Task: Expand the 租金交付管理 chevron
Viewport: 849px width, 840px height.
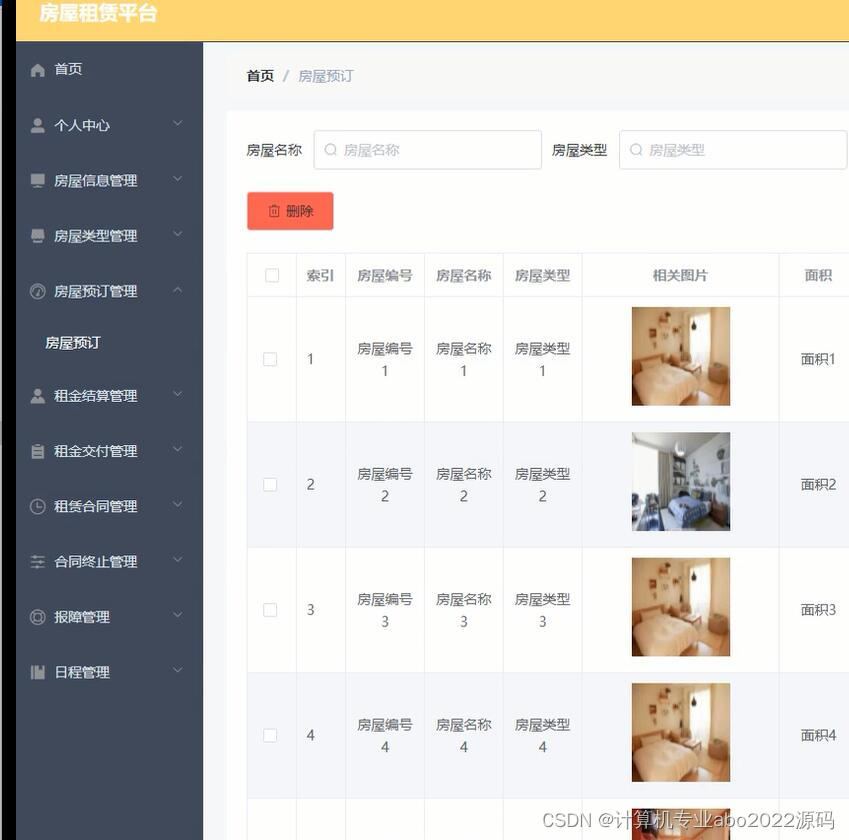Action: [x=178, y=449]
